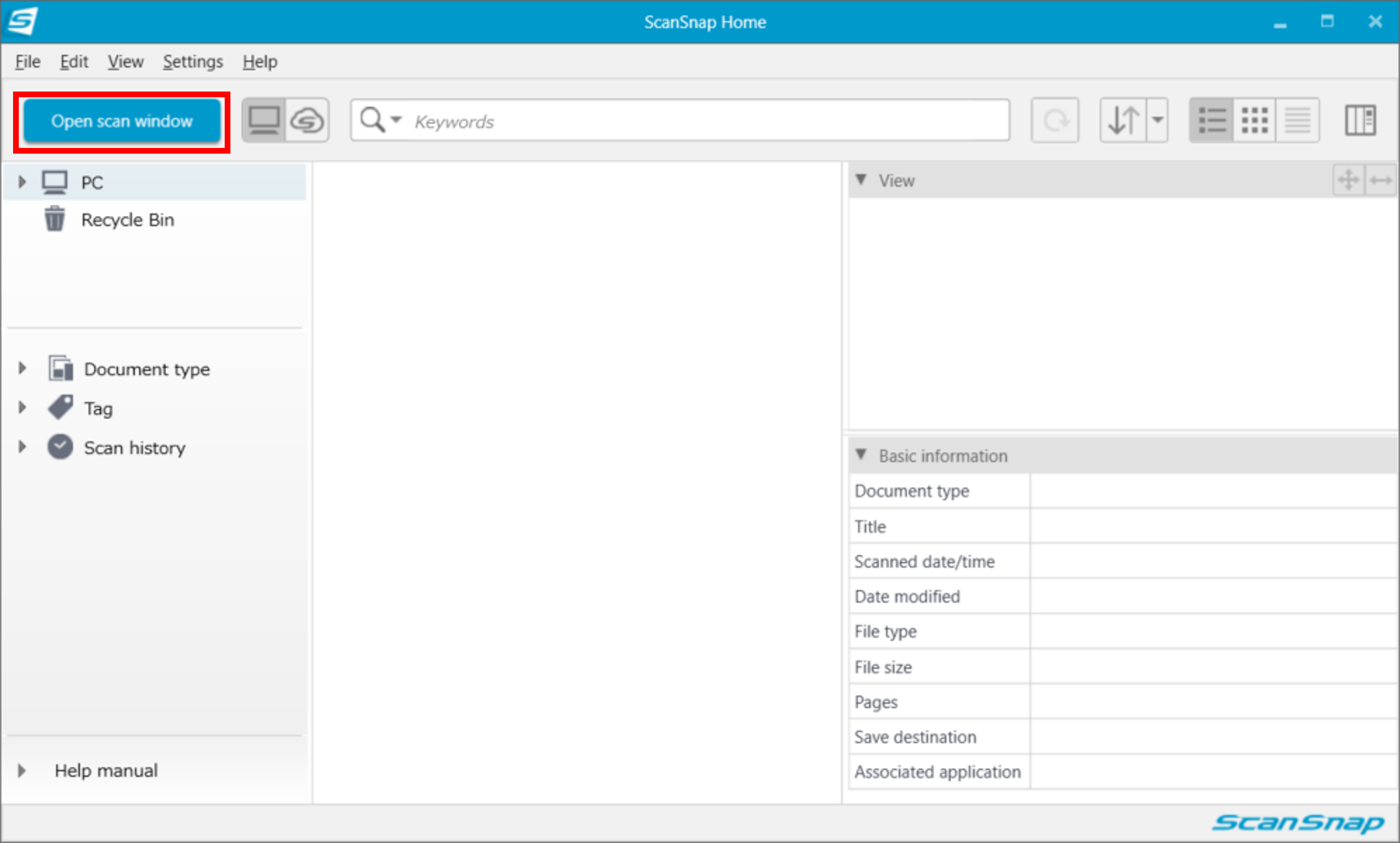
Task: Expand the PC tree node arrow
Action: click(x=22, y=182)
